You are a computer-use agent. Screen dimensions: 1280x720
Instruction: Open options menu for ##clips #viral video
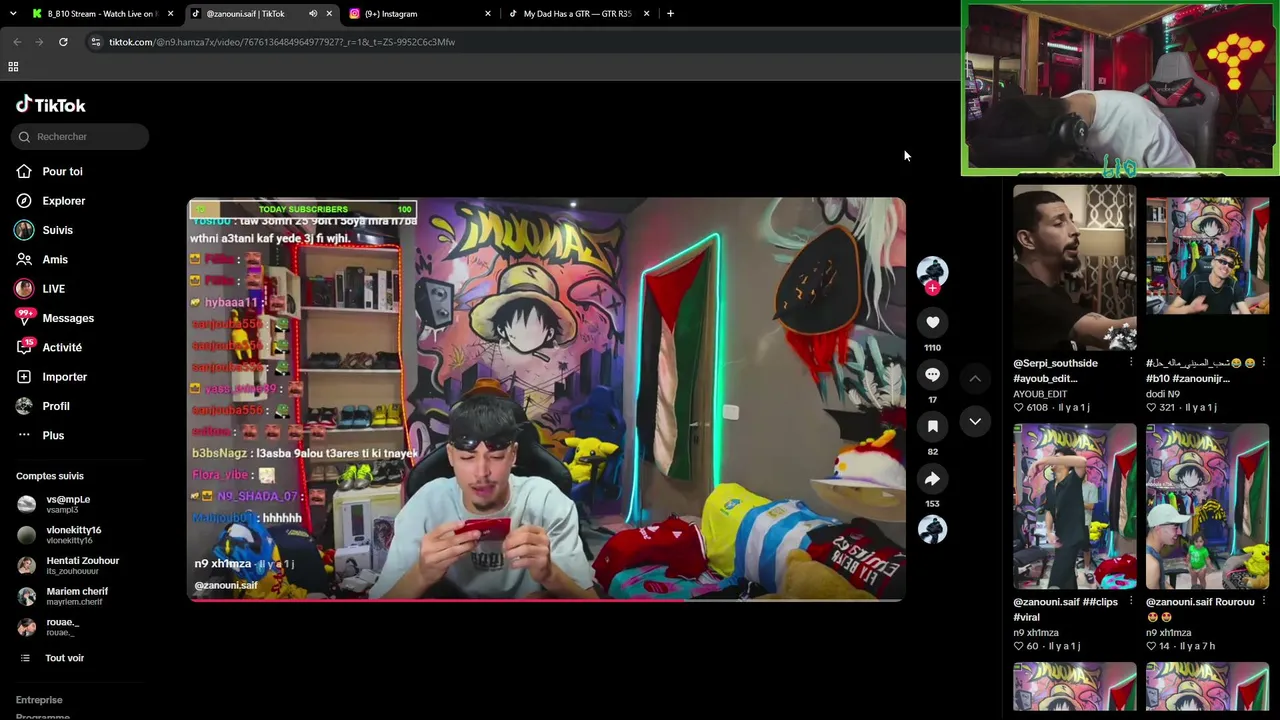click(1131, 602)
